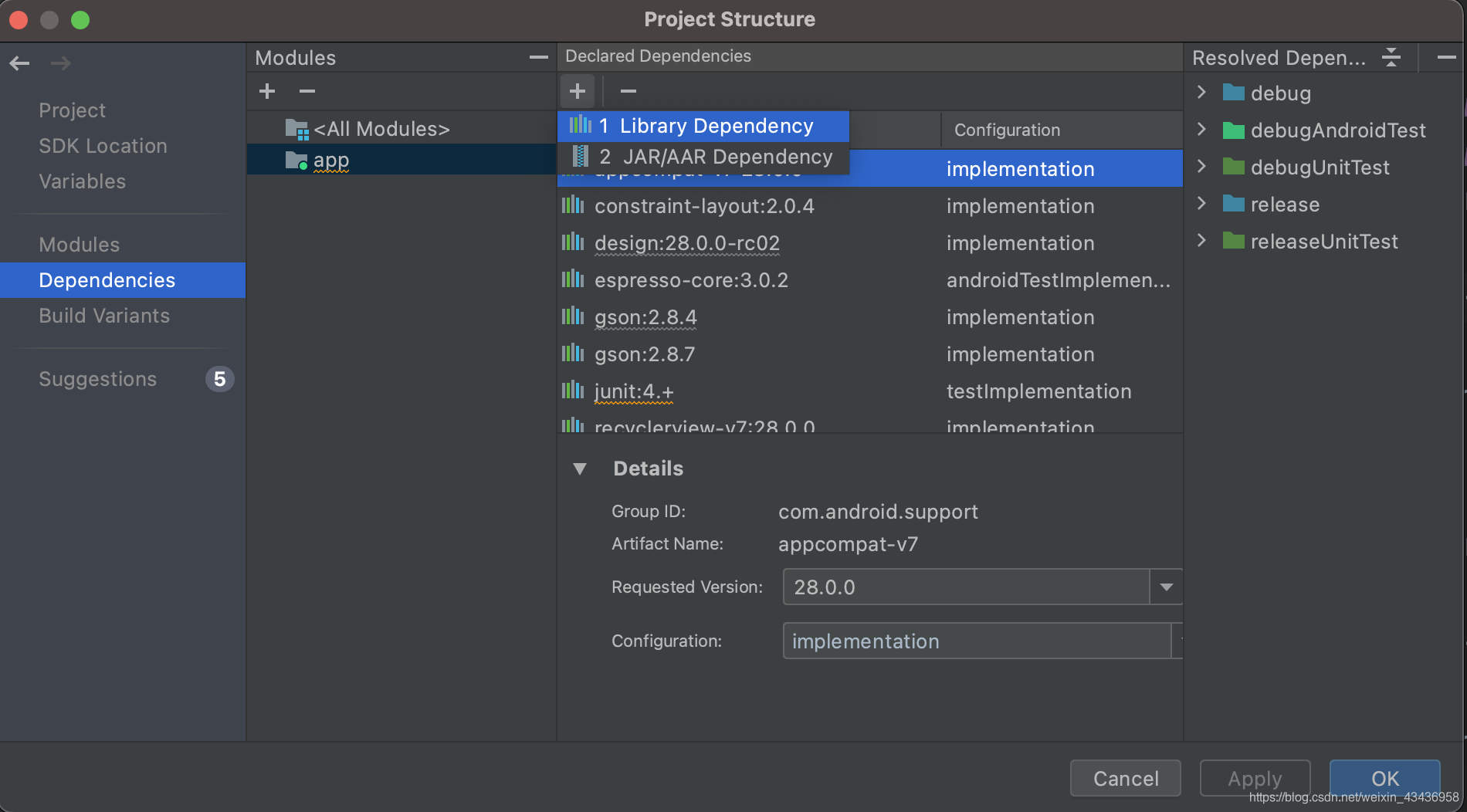Click the espresso-core library icon
Screen dimensions: 1467x812
pos(573,279)
